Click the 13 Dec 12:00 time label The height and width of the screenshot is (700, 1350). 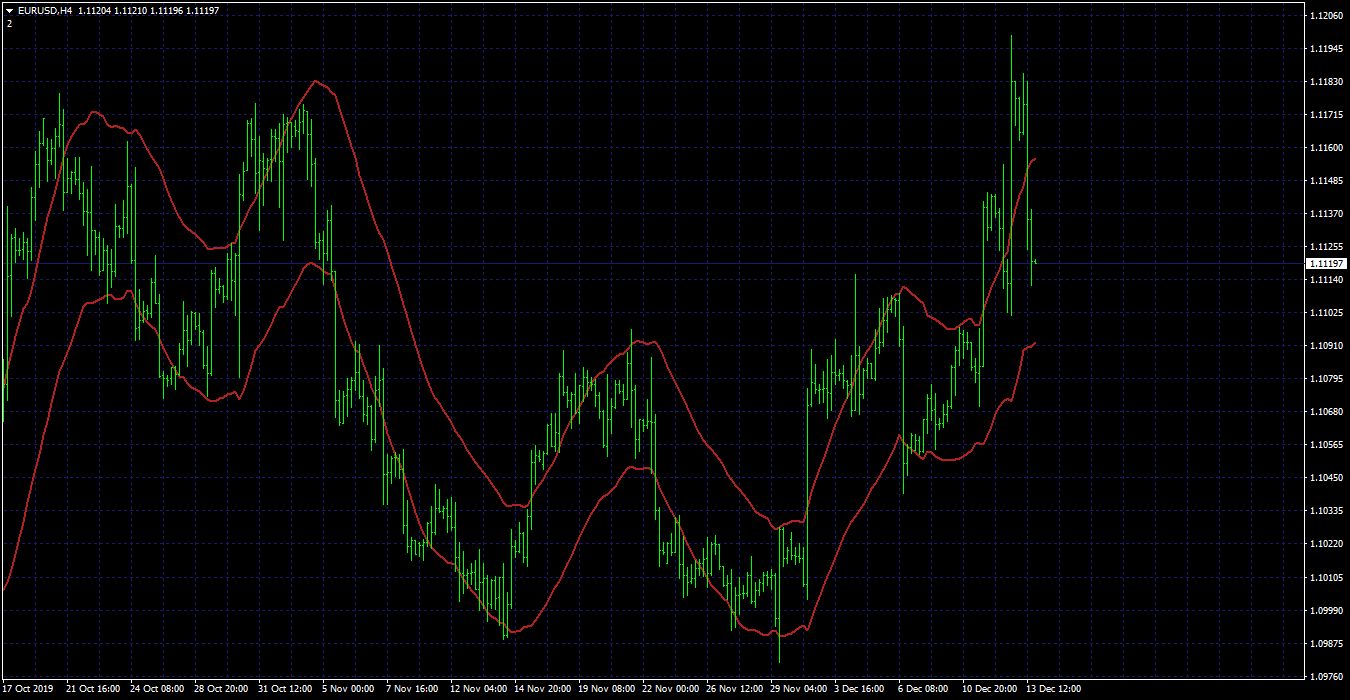(x=1053, y=689)
